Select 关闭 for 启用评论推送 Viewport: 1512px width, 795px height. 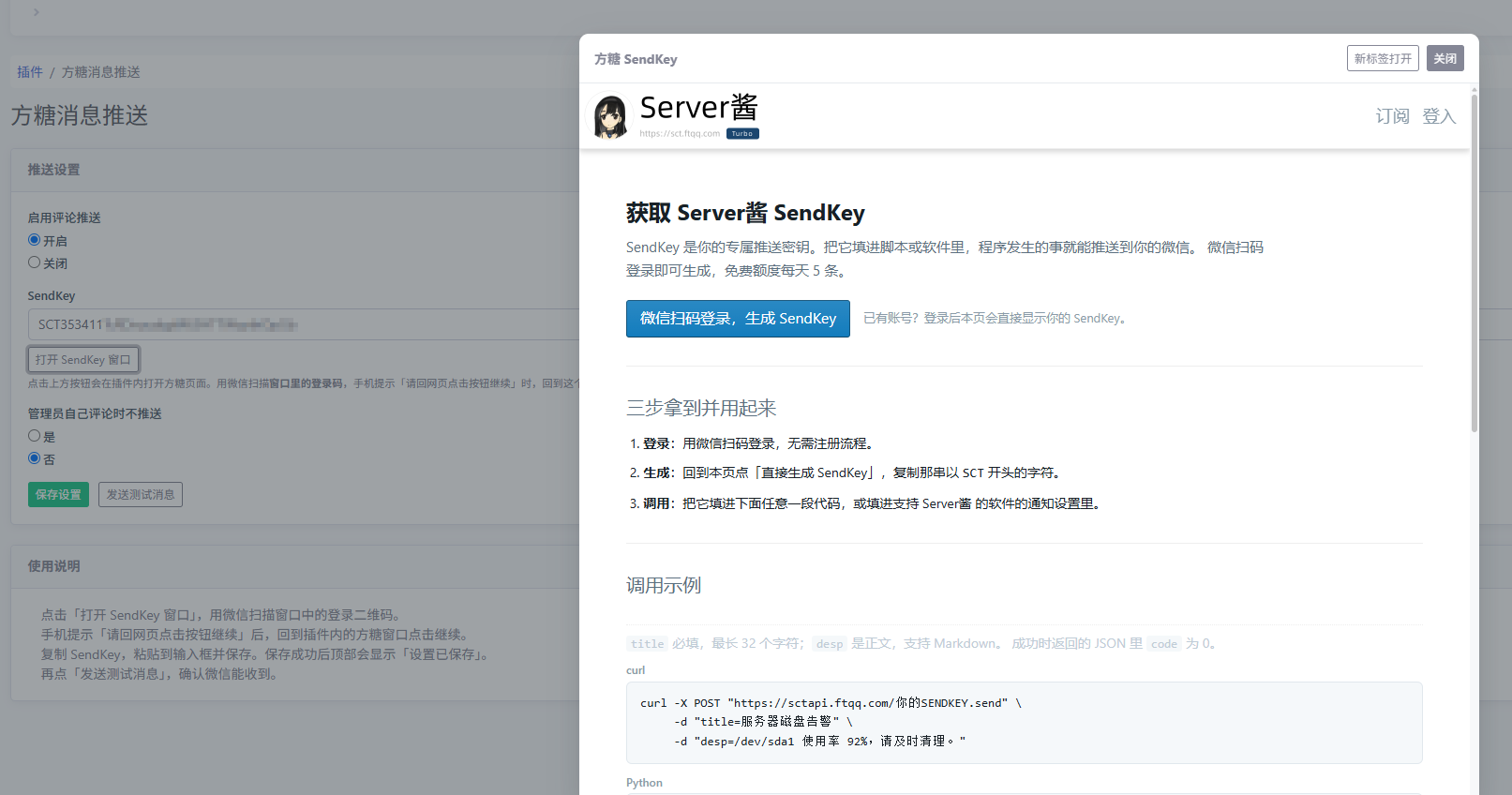click(35, 262)
